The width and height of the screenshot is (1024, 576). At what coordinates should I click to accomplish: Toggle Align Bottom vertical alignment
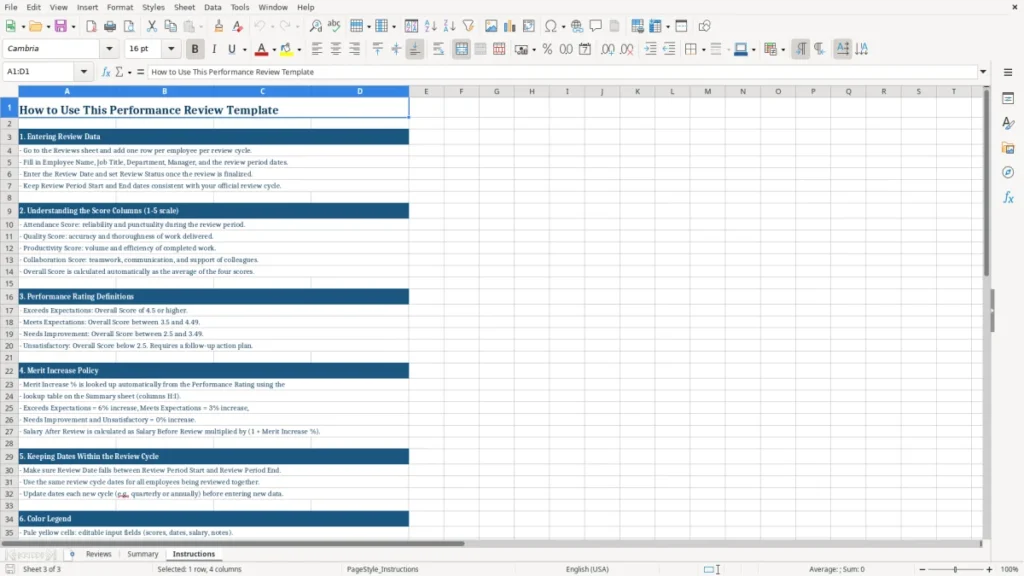coord(415,49)
